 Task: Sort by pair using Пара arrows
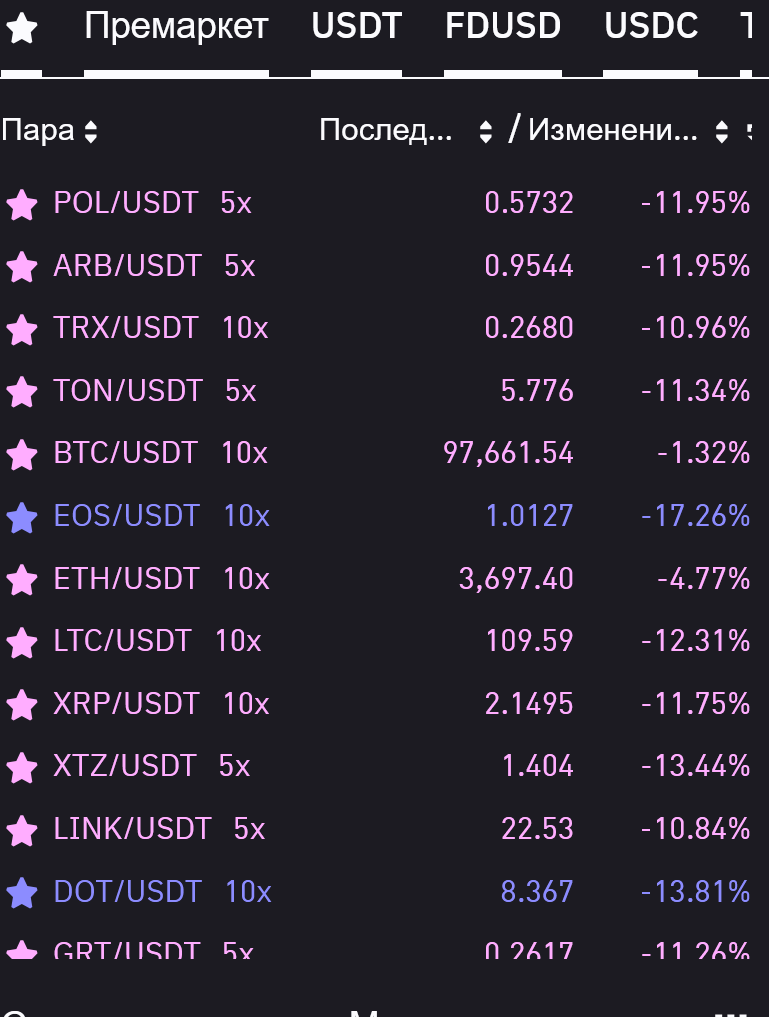click(x=91, y=131)
